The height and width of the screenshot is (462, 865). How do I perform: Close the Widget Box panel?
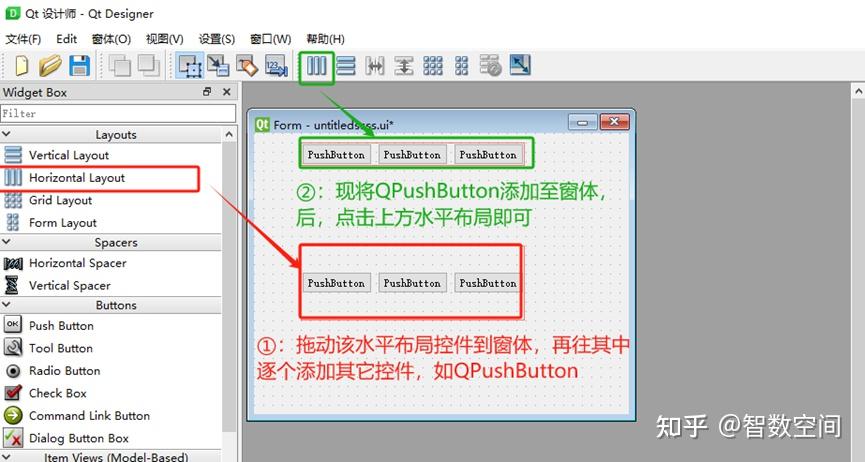pyautogui.click(x=227, y=92)
